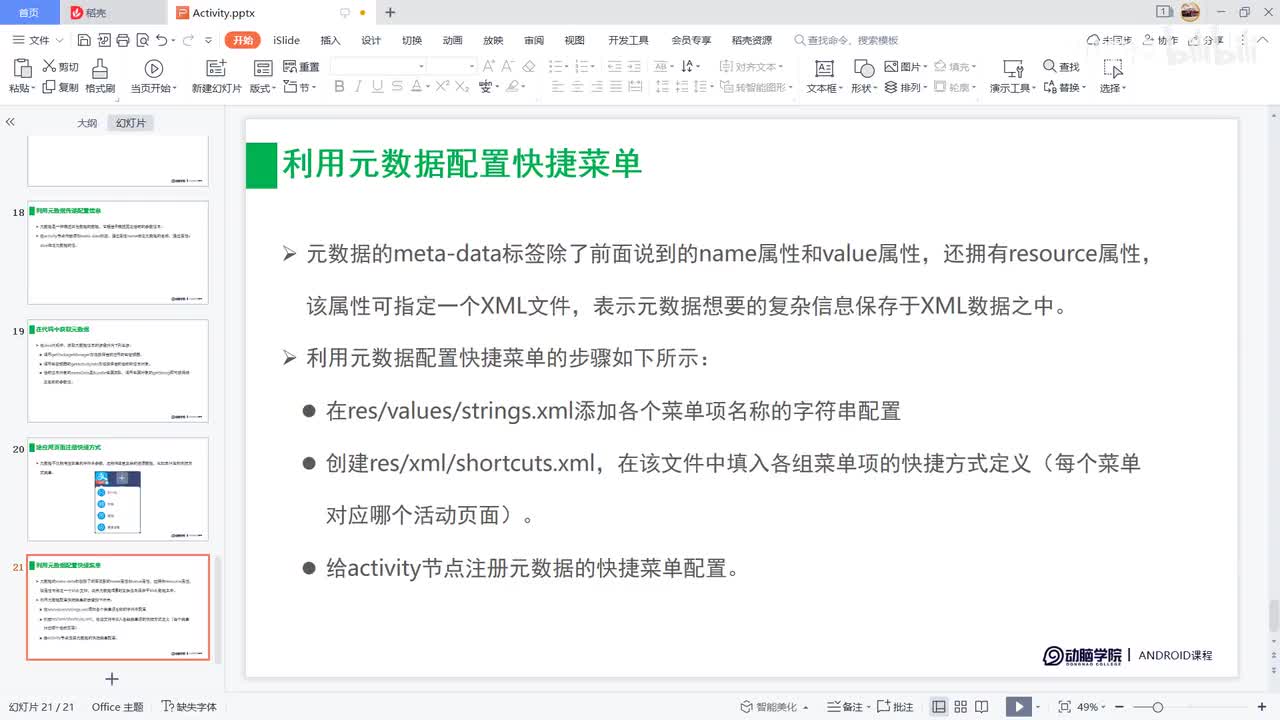Open the font name dropdown

coord(421,66)
